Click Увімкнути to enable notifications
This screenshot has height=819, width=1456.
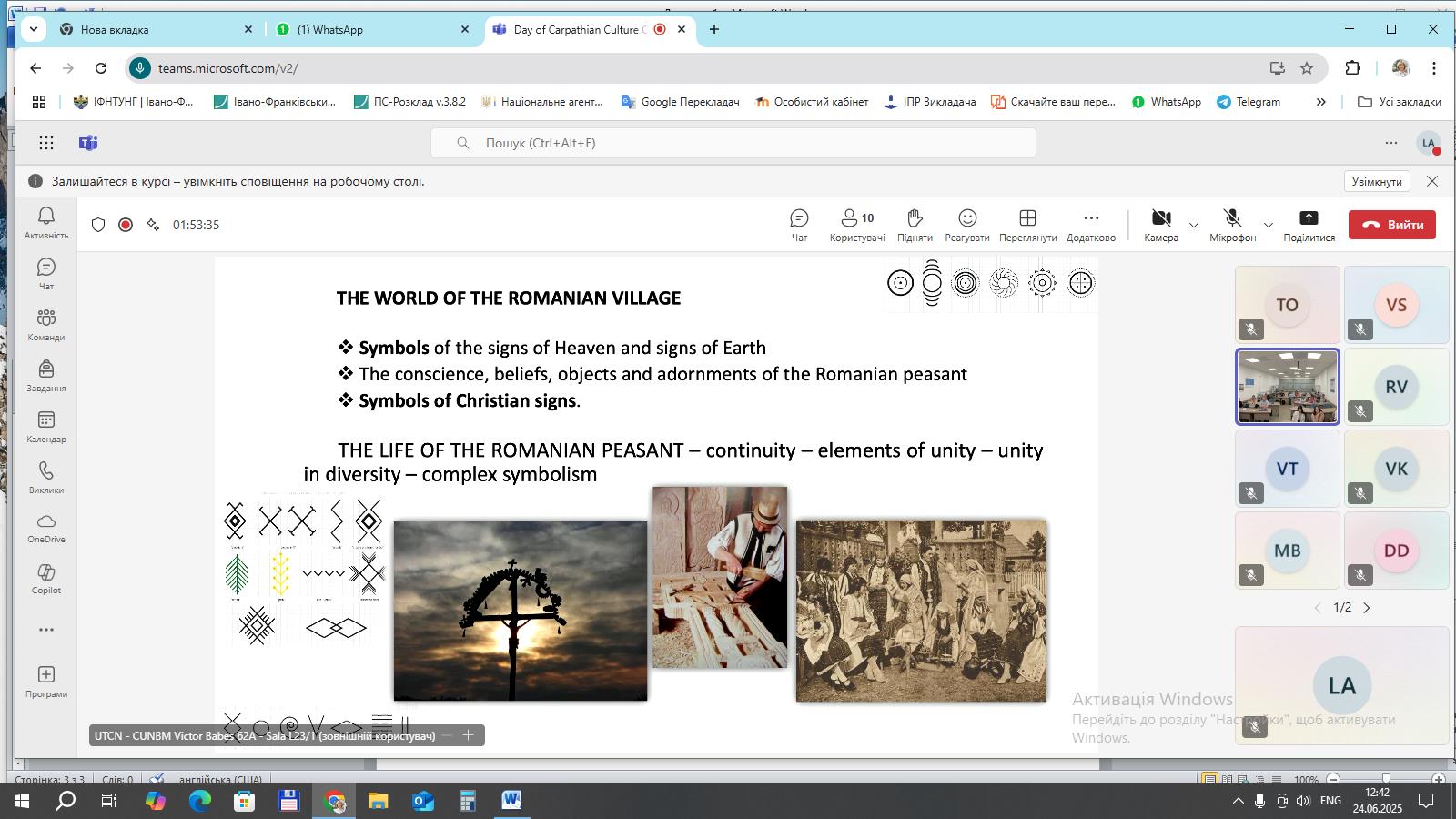point(1377,181)
